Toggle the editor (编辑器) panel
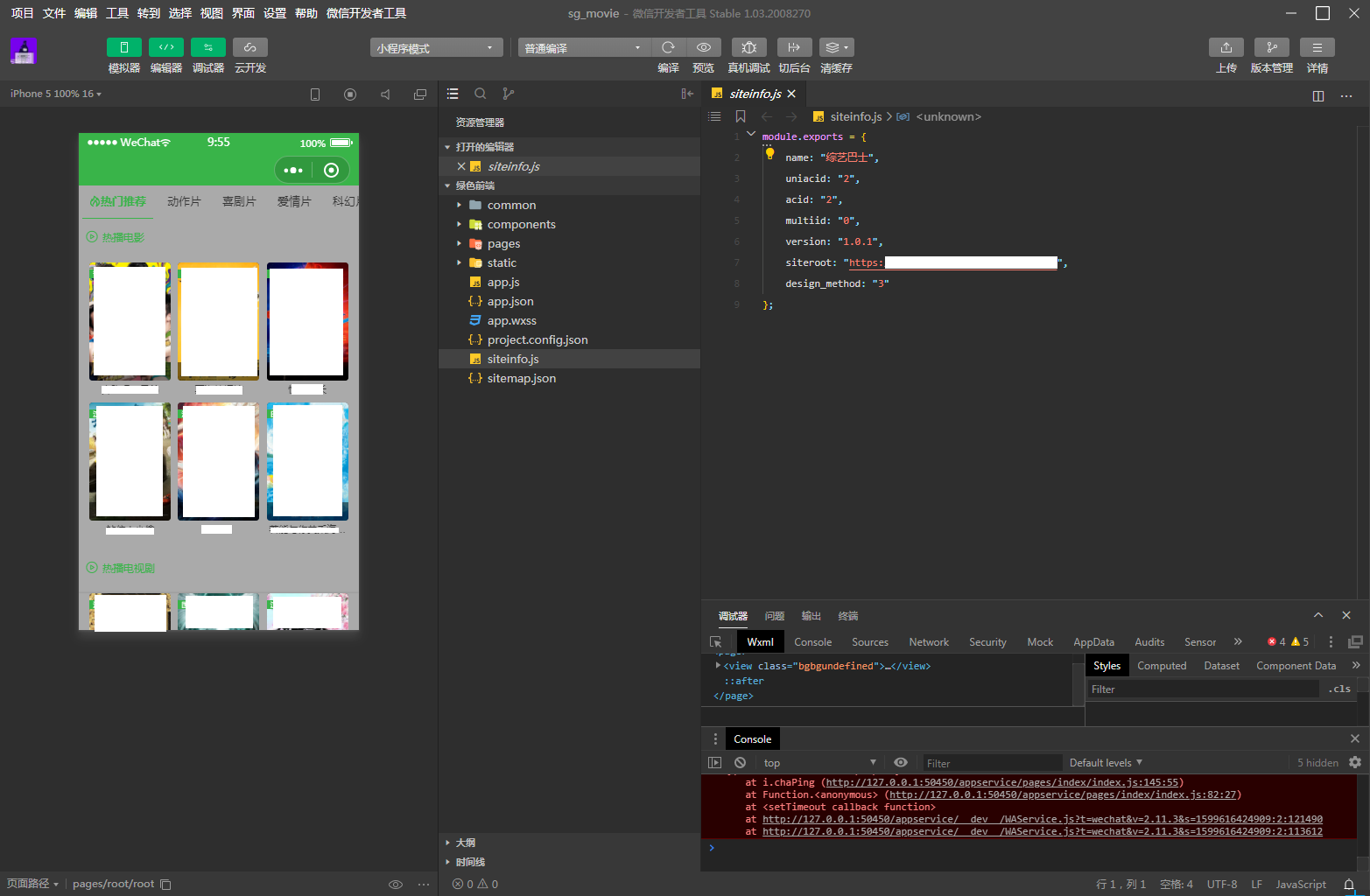This screenshot has height=896, width=1370. click(x=166, y=47)
